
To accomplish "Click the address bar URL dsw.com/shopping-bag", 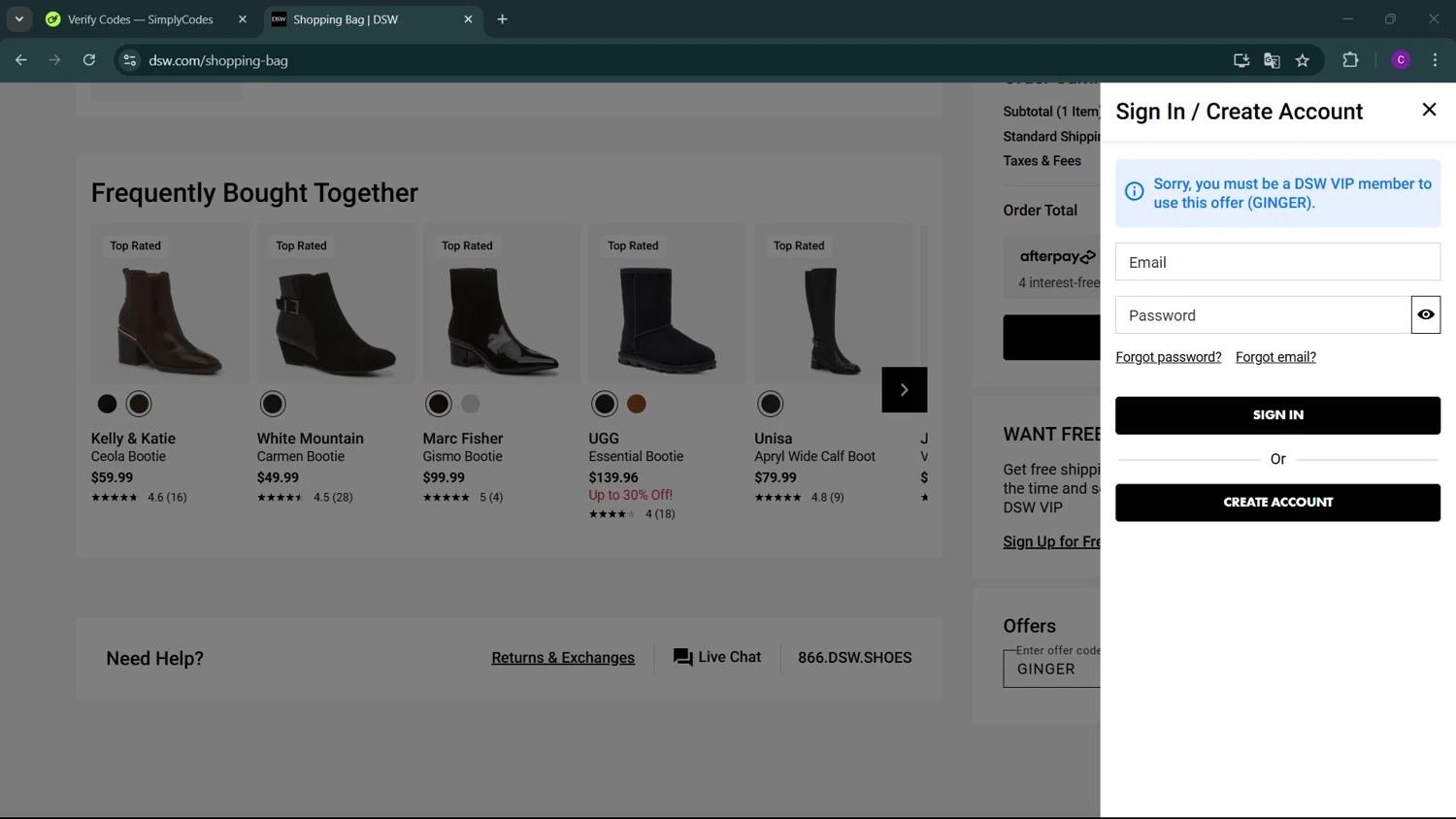I will click(218, 60).
